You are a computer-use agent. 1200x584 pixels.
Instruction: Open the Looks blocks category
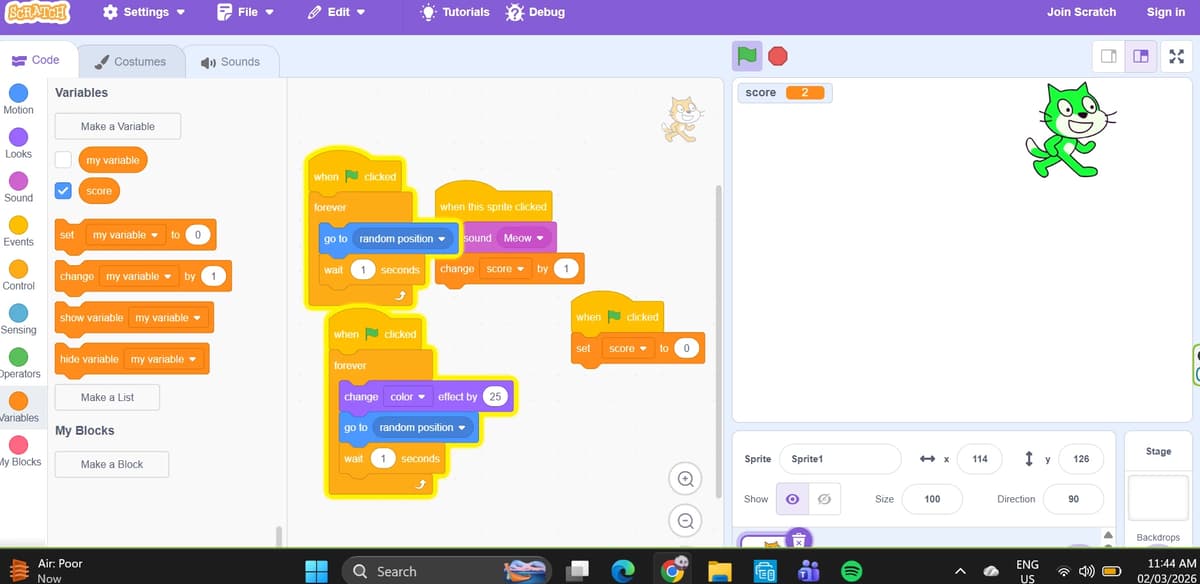tap(18, 143)
